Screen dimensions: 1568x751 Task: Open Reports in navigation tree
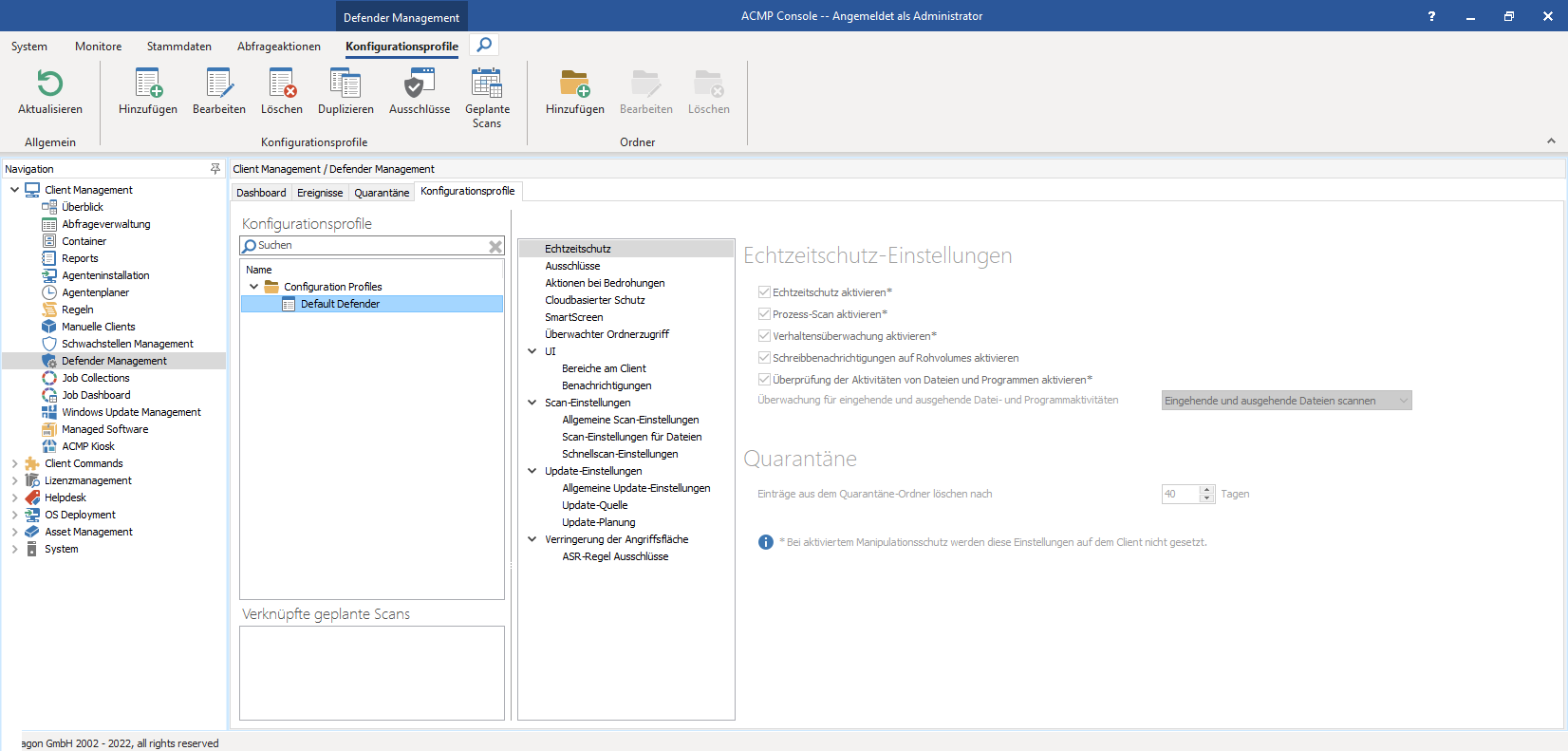80,258
